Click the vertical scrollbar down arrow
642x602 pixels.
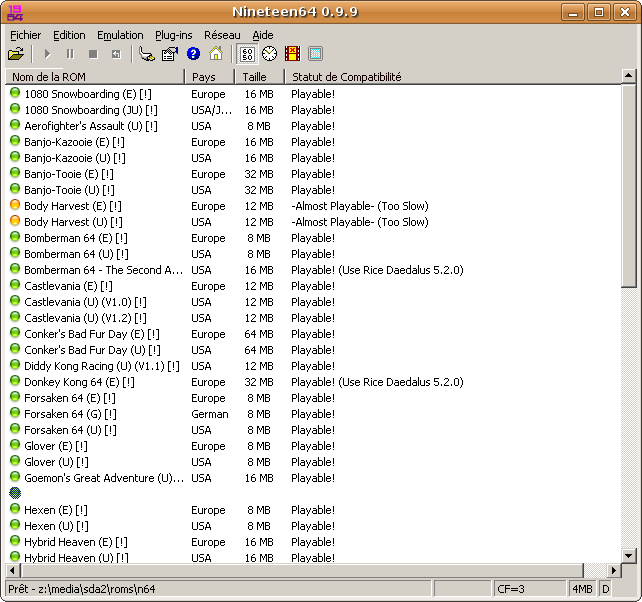click(628, 556)
